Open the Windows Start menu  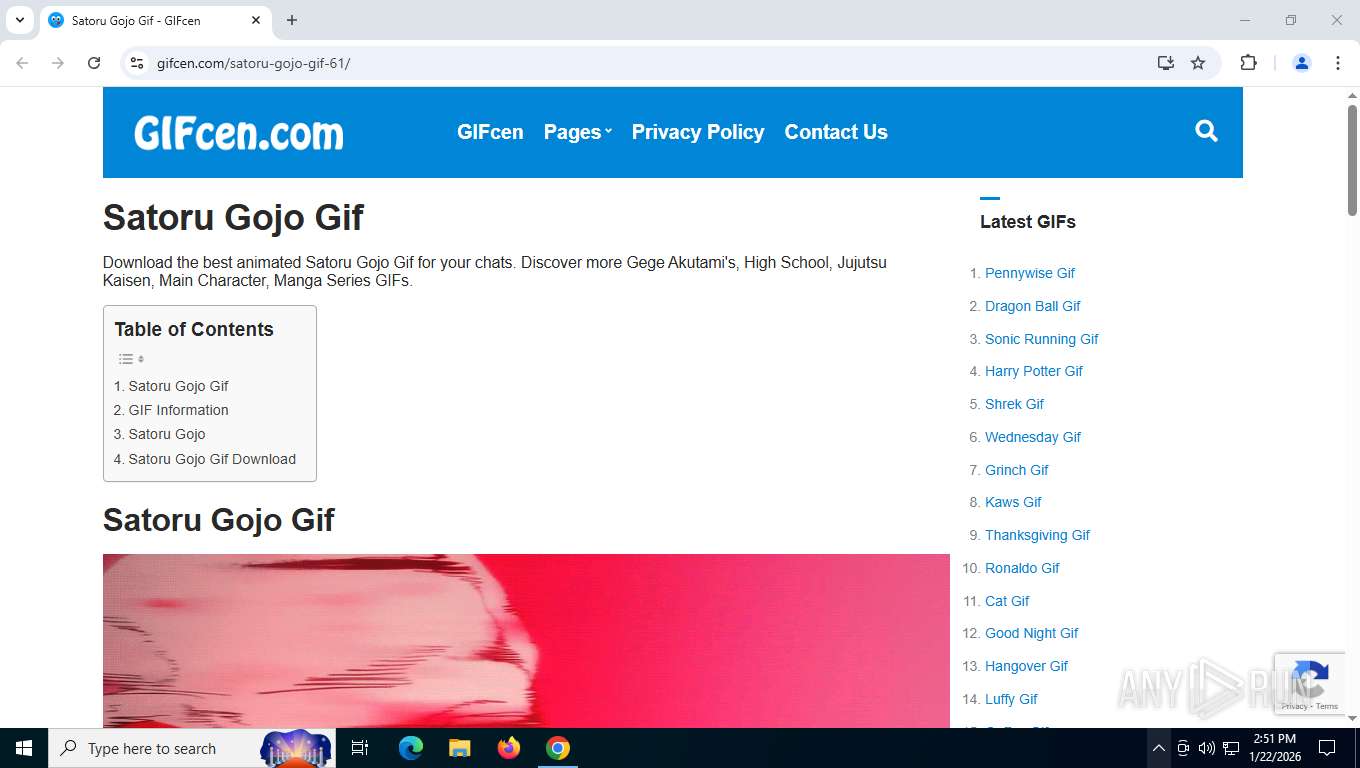pyautogui.click(x=24, y=748)
